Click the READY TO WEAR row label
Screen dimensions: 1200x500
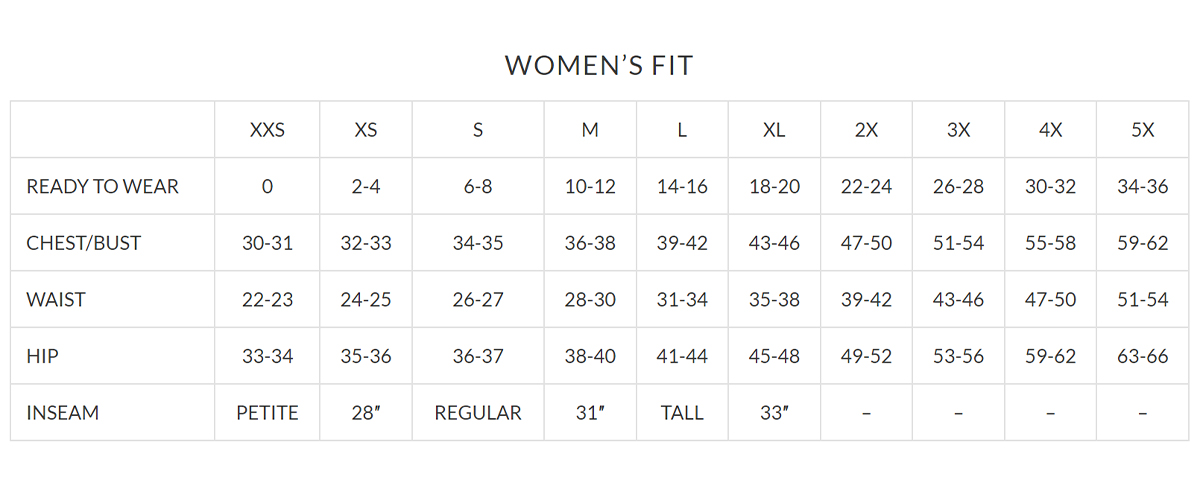[x=103, y=187]
